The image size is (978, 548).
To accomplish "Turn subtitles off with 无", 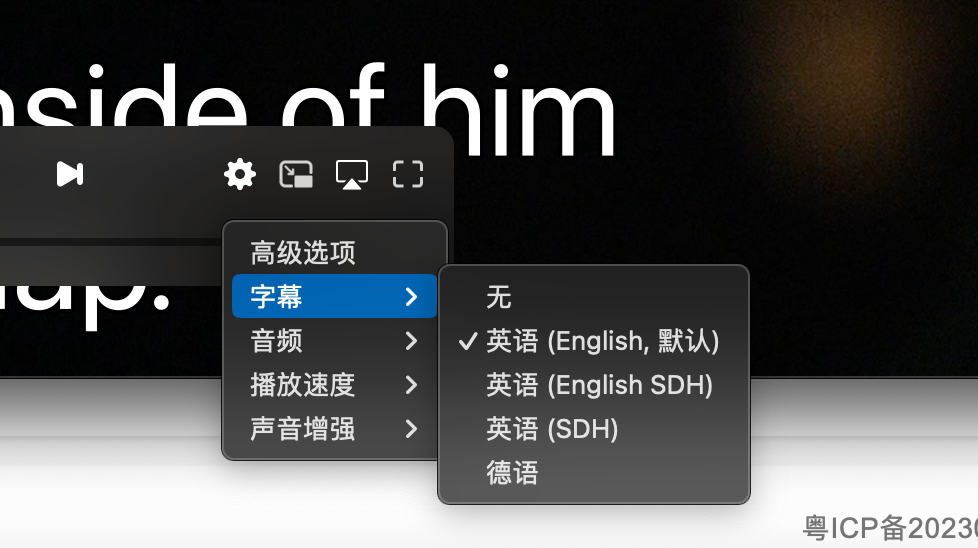I will pyautogui.click(x=594, y=297).
